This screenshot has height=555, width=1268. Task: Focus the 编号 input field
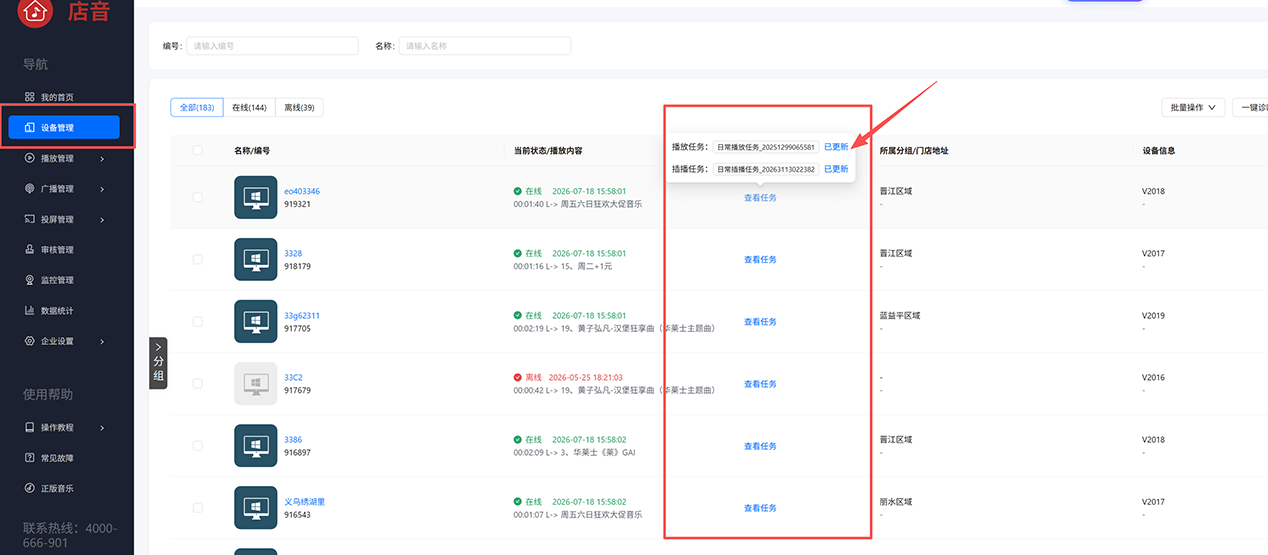pyautogui.click(x=272, y=46)
